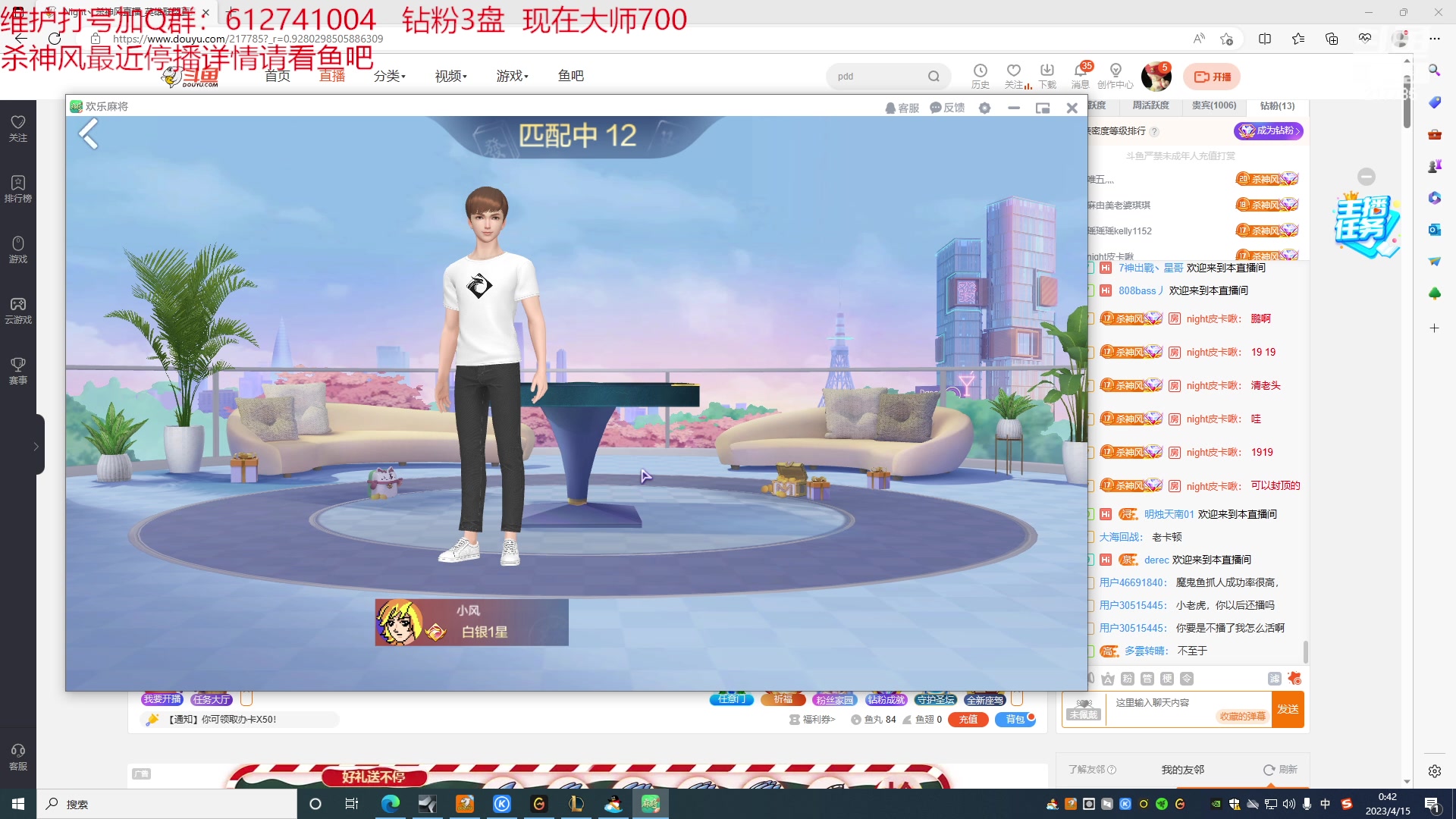Open the 分类 dropdown in the navigation bar
The height and width of the screenshot is (819, 1456).
(389, 76)
